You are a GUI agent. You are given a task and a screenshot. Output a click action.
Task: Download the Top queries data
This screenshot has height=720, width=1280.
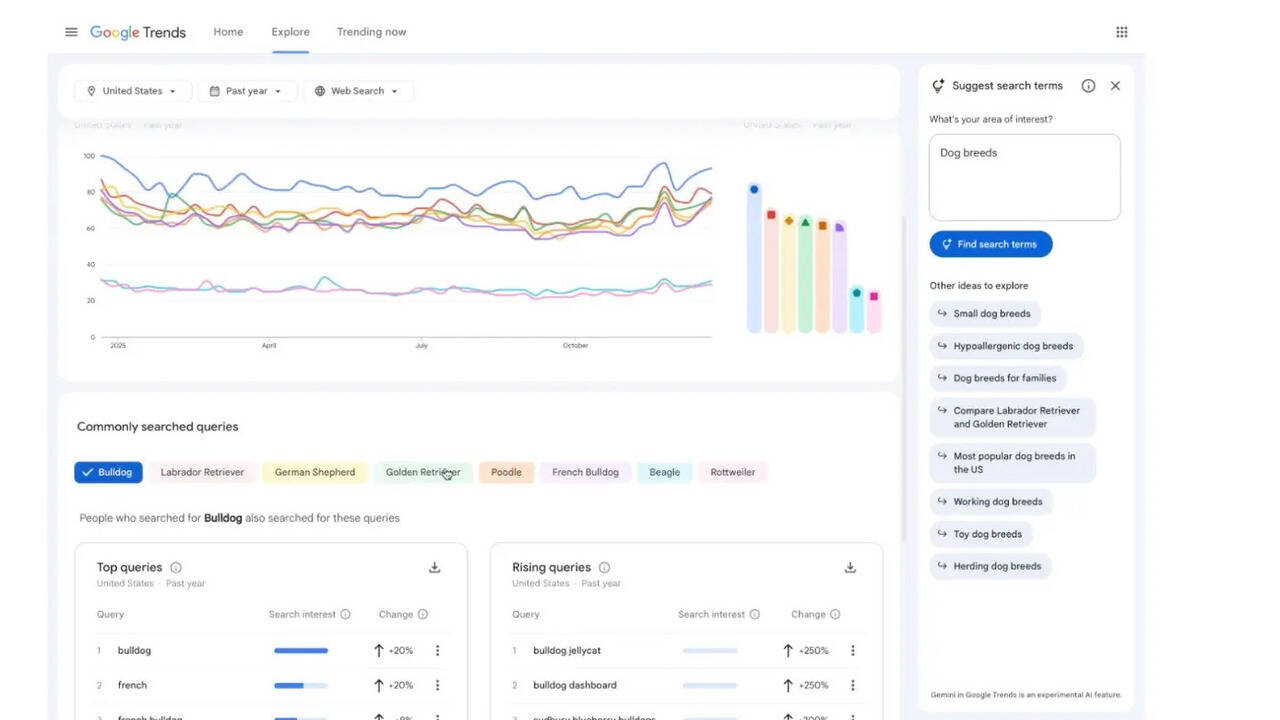click(434, 567)
